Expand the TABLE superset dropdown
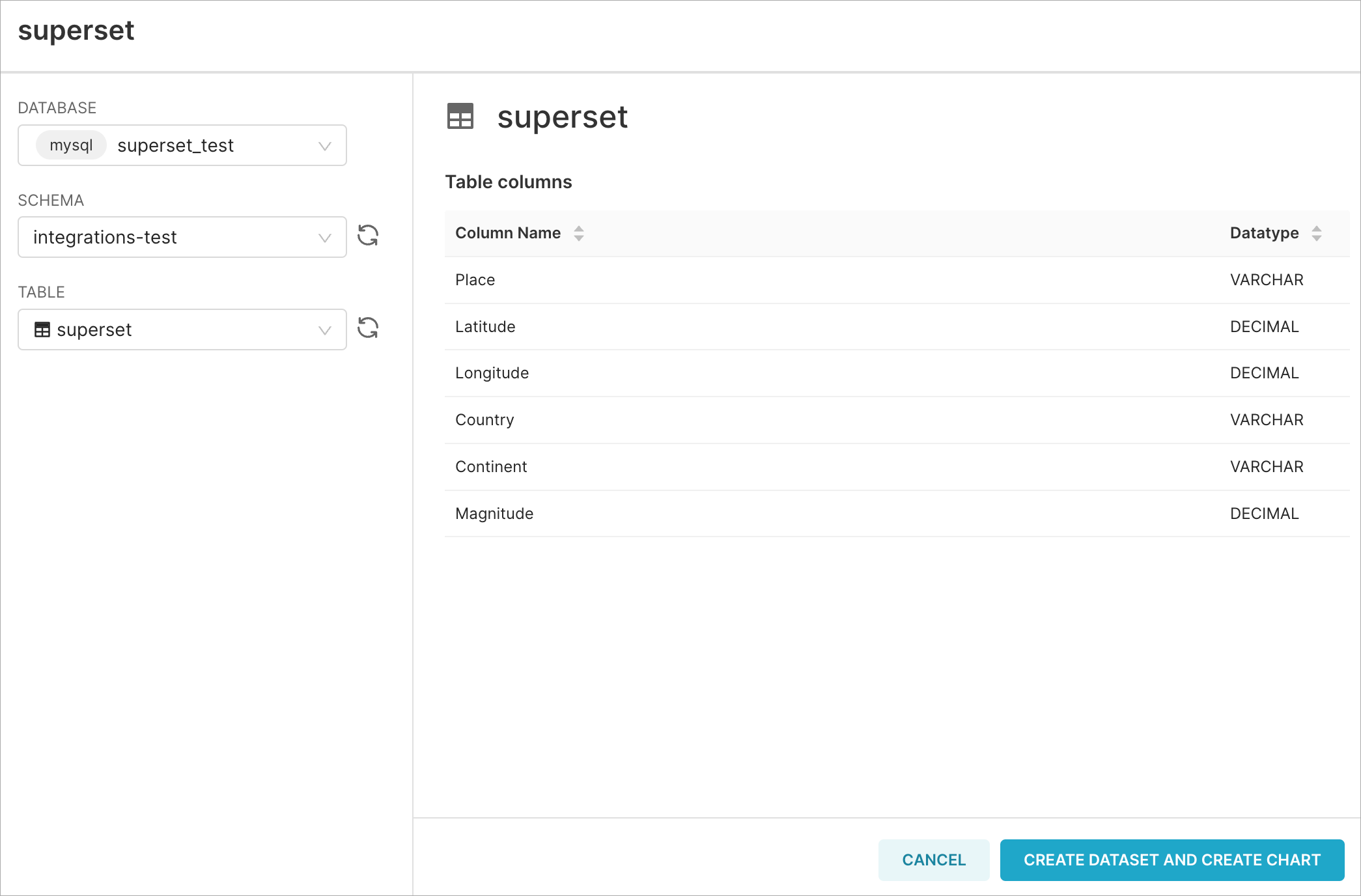The image size is (1361, 896). [324, 330]
